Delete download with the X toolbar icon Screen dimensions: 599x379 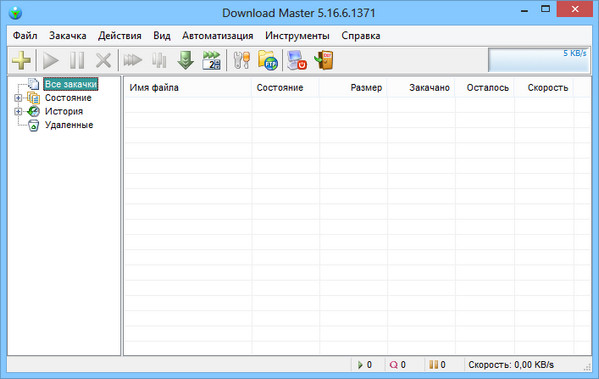[103, 60]
